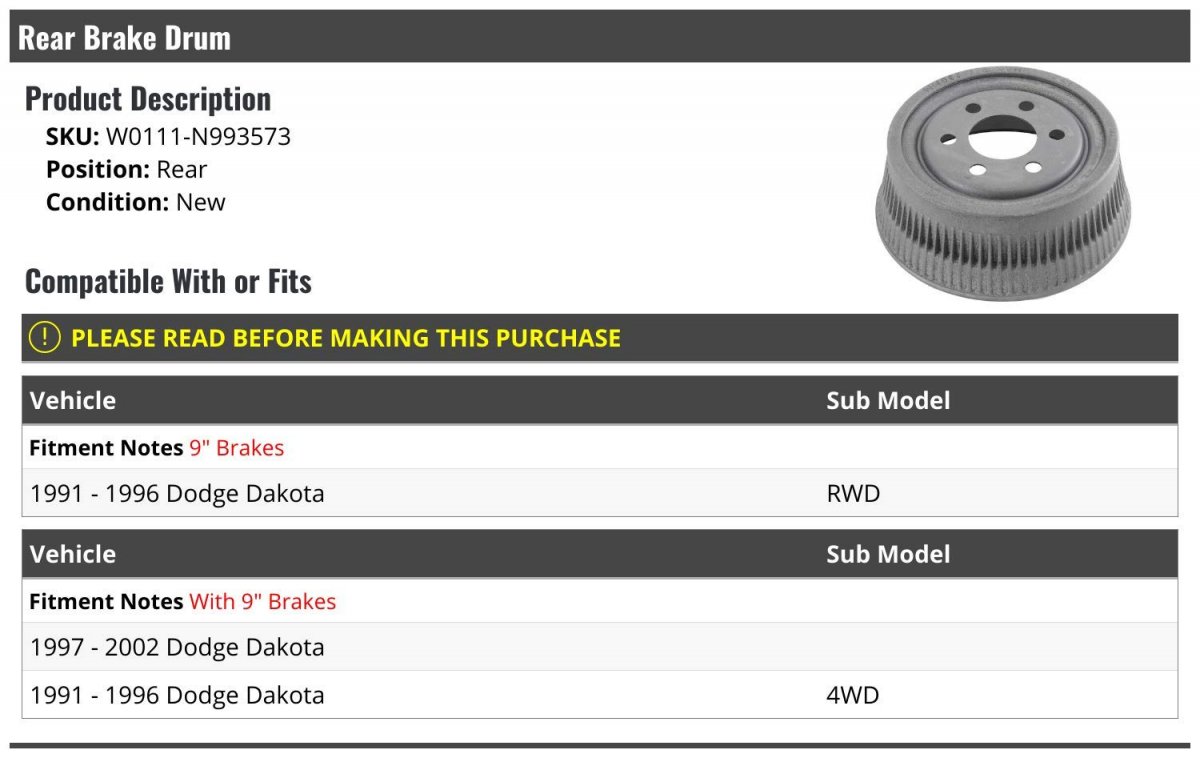
Task: Click PLEASE READ BEFORE MAKING THIS PURCHASE banner
Action: (x=600, y=338)
